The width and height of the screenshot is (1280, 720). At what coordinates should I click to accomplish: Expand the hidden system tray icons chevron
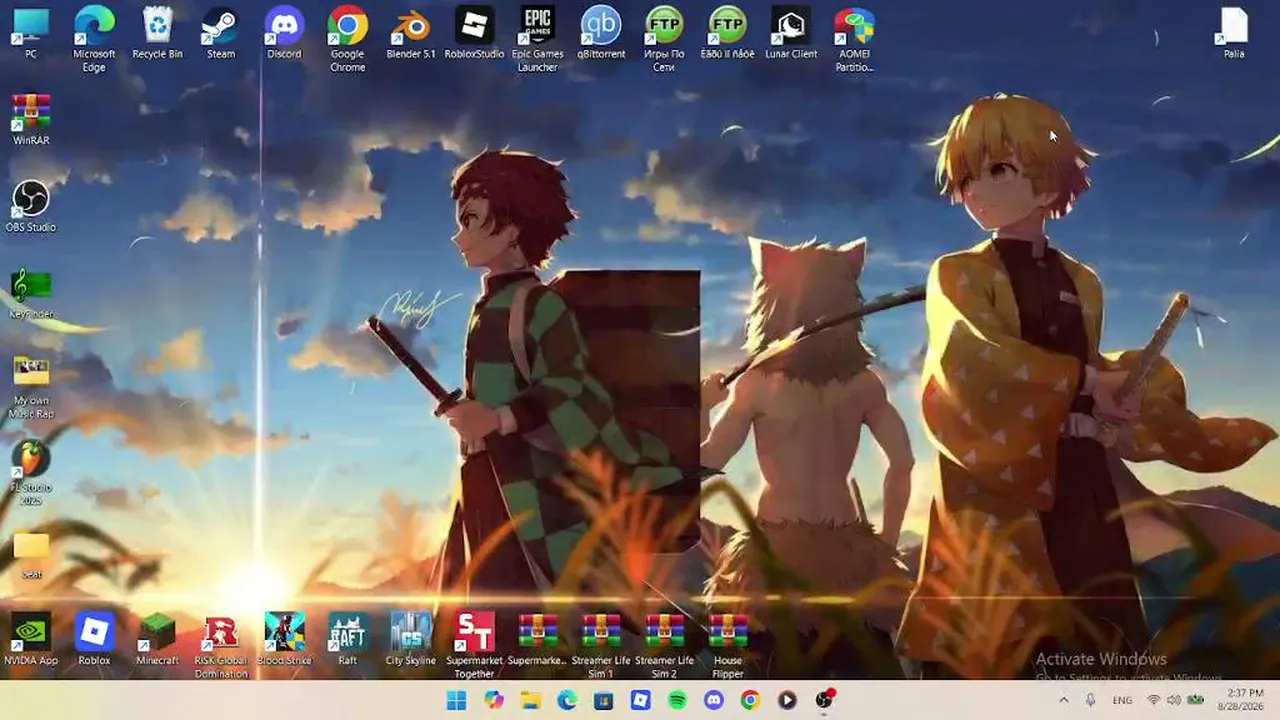[x=1063, y=701]
